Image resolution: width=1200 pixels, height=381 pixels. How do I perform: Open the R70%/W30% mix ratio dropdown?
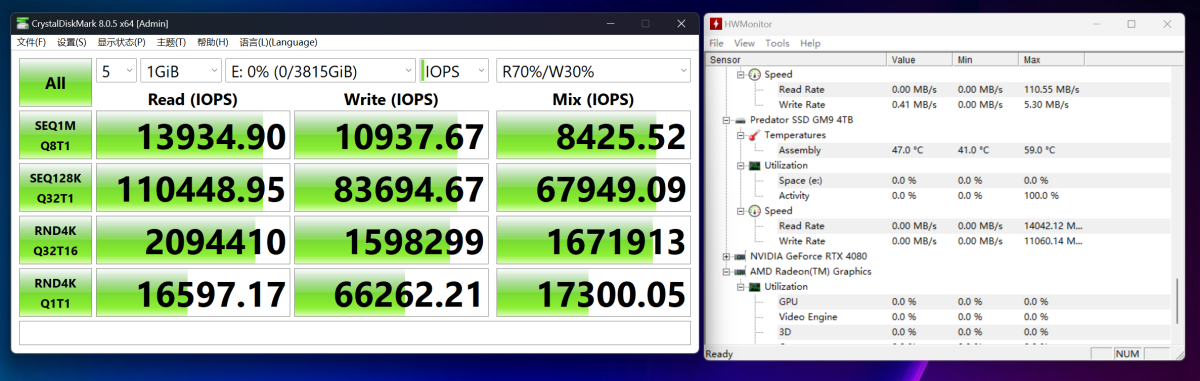(x=594, y=71)
